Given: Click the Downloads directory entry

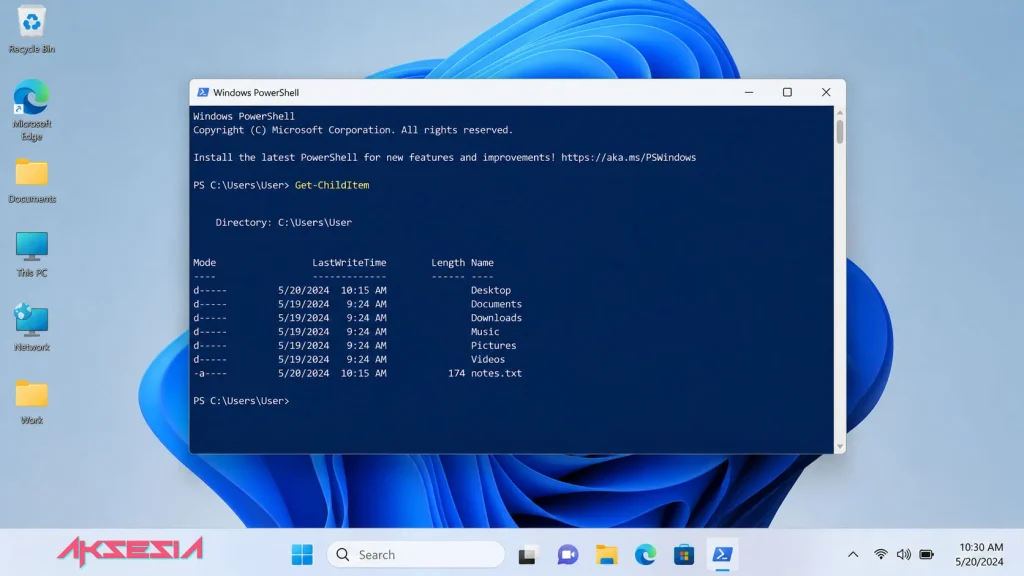Looking at the screenshot, I should 496,318.
